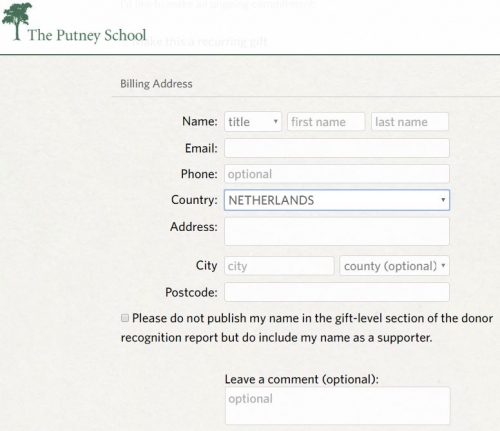The image size is (500, 431).
Task: Click The Putney School tree logo
Action: tap(17, 21)
